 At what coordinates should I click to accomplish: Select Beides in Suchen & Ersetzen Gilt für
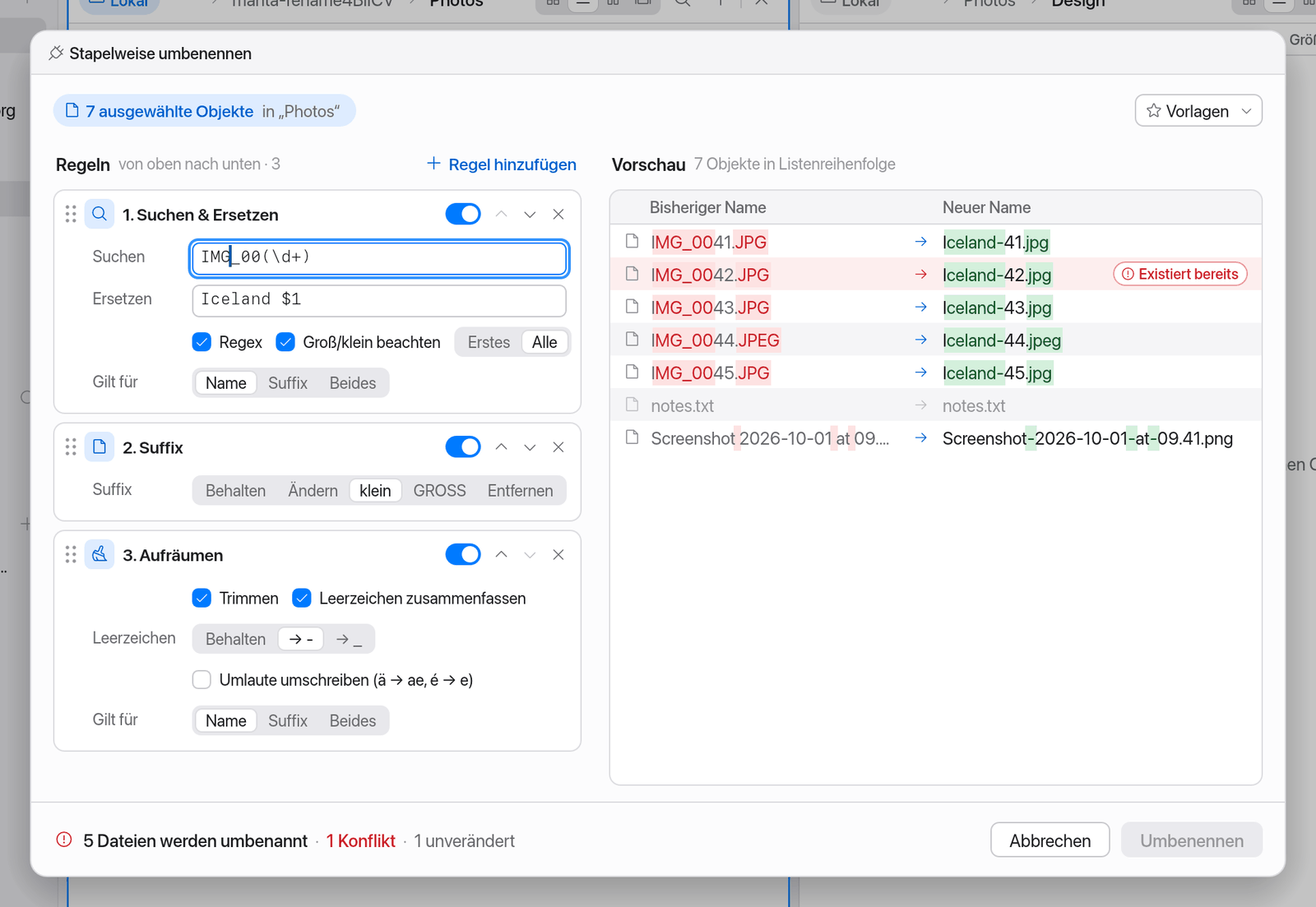[353, 383]
